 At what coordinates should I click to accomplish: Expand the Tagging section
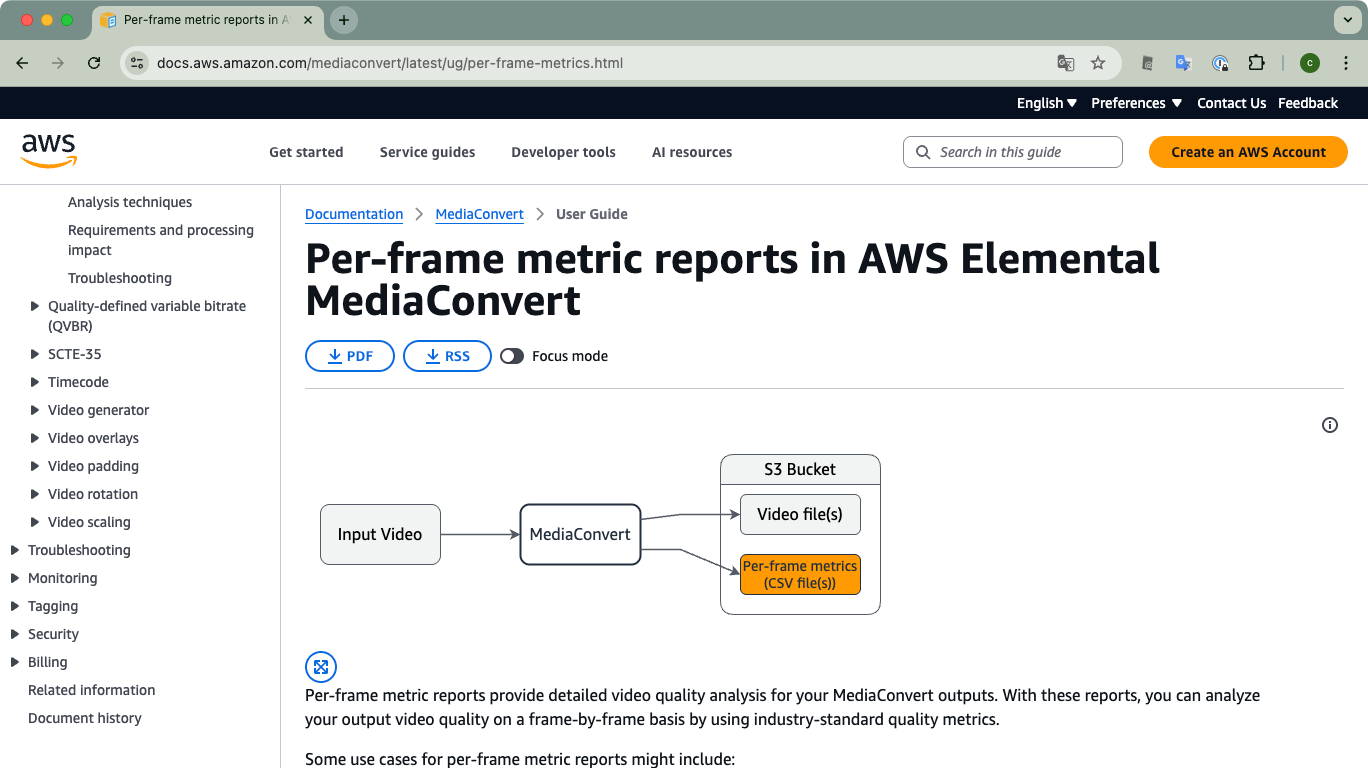point(15,606)
